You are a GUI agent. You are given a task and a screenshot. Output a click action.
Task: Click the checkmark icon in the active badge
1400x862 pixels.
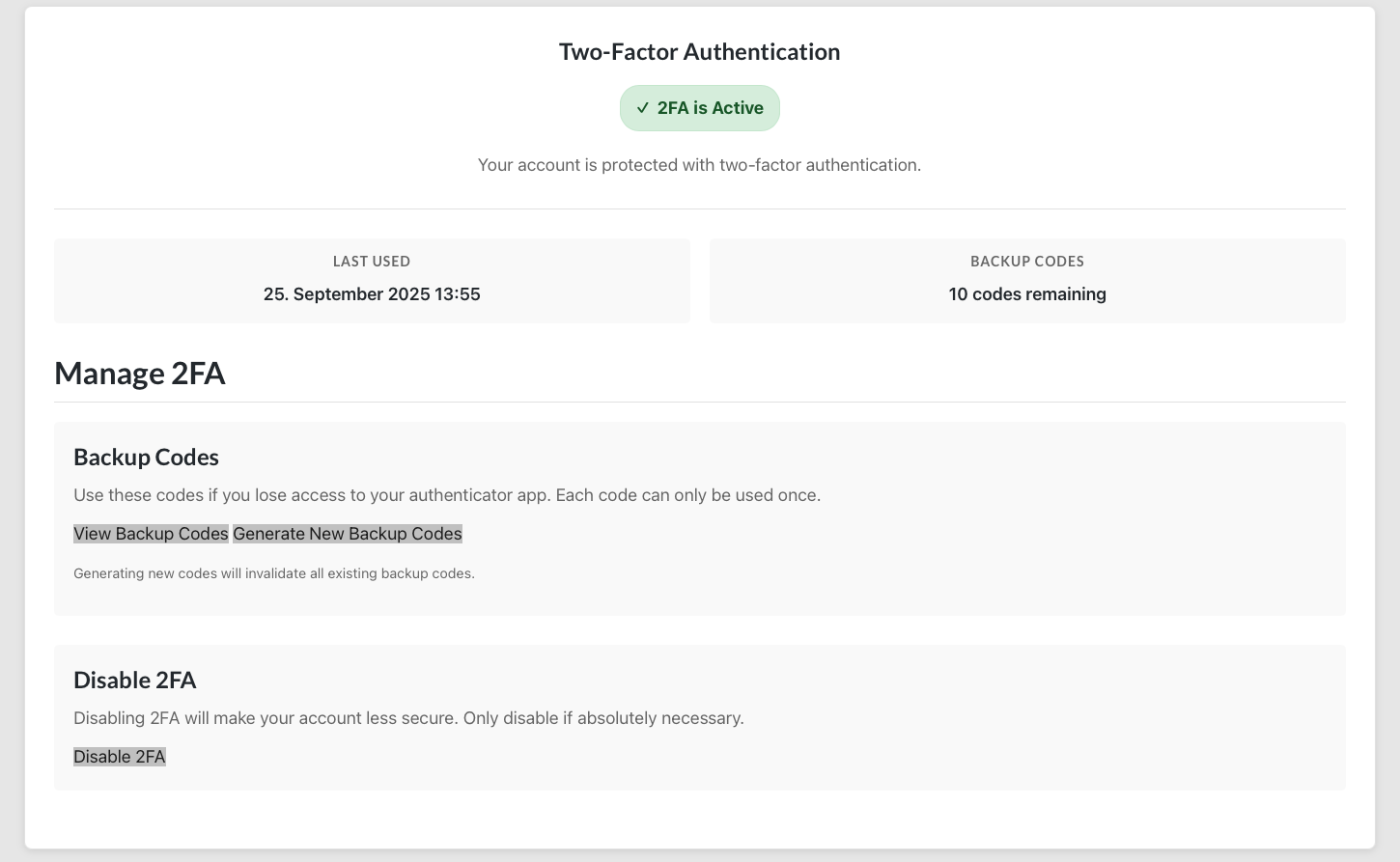[x=642, y=108]
